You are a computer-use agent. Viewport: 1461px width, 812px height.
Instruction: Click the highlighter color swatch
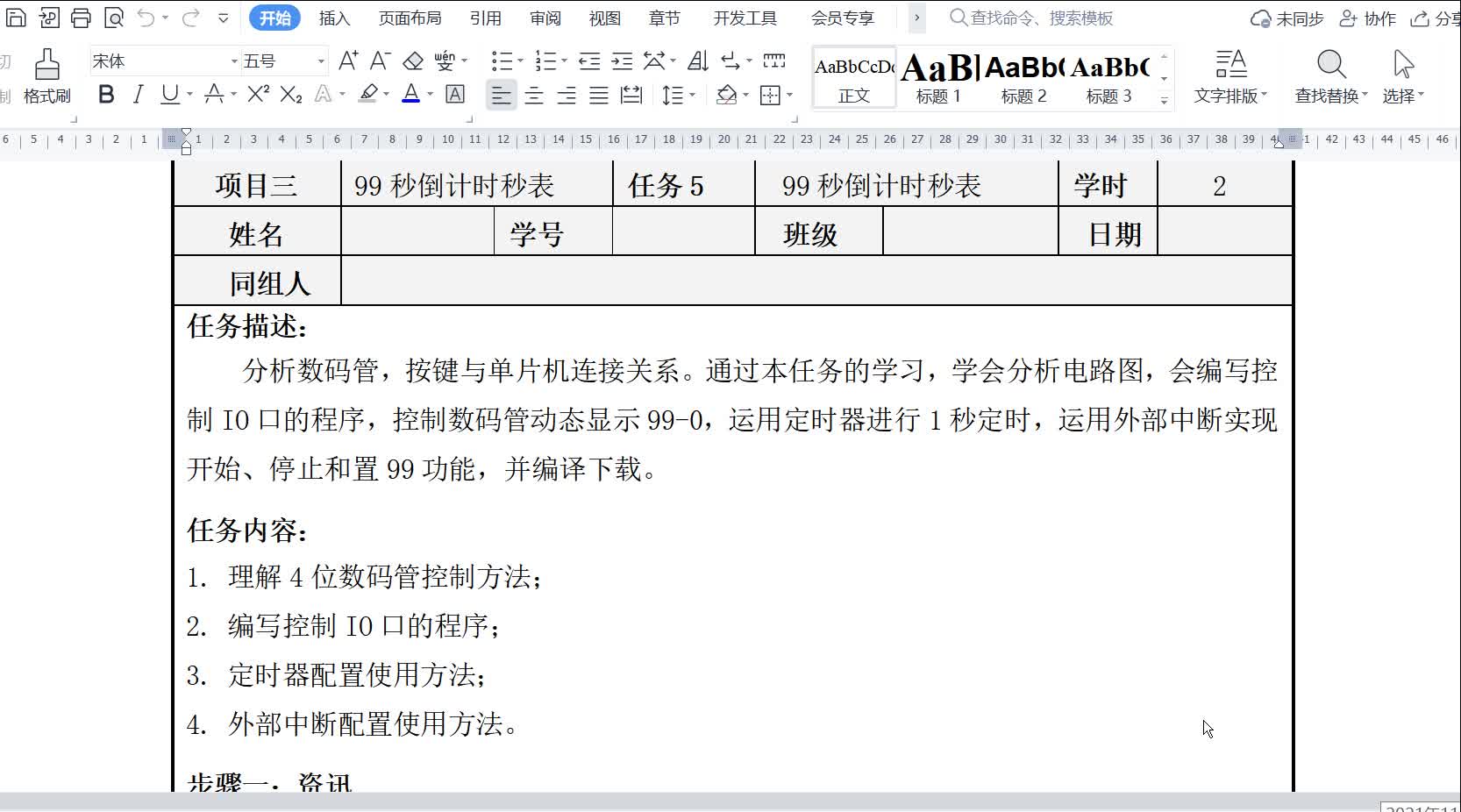pos(368,94)
